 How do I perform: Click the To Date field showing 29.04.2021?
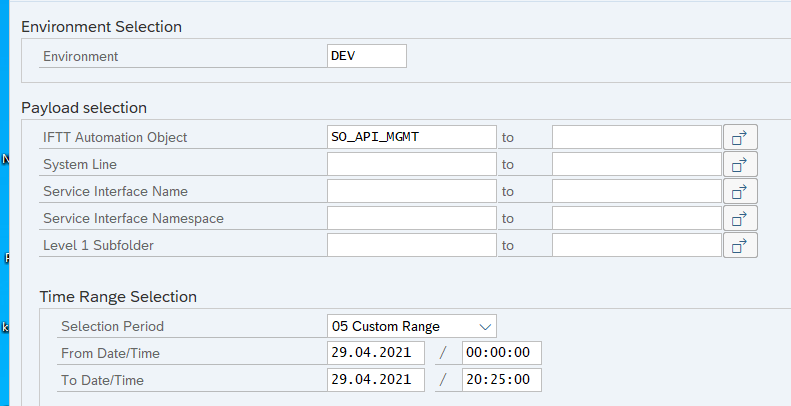pyautogui.click(x=375, y=380)
